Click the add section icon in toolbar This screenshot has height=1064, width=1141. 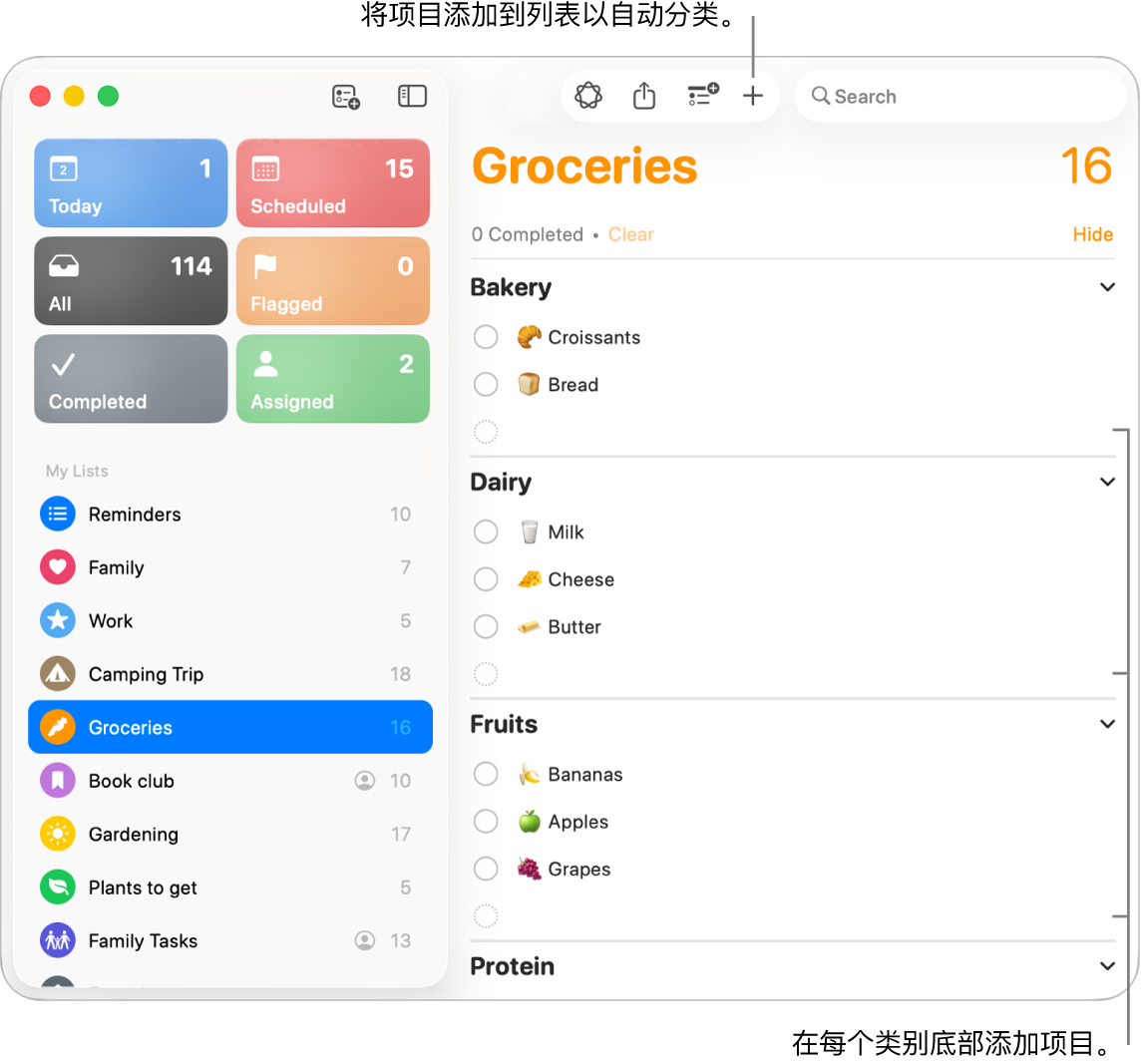[703, 95]
